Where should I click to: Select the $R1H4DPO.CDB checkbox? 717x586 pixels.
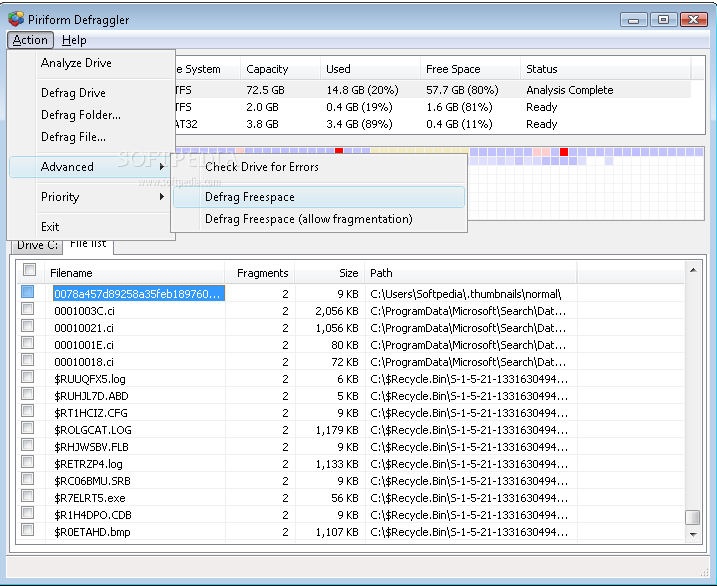[x=28, y=513]
